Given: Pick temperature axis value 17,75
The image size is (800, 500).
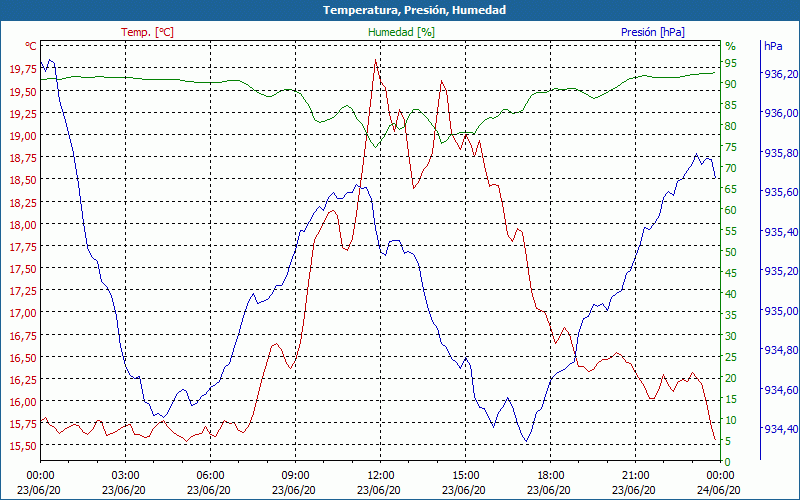Looking at the screenshot, I should [x=23, y=246].
